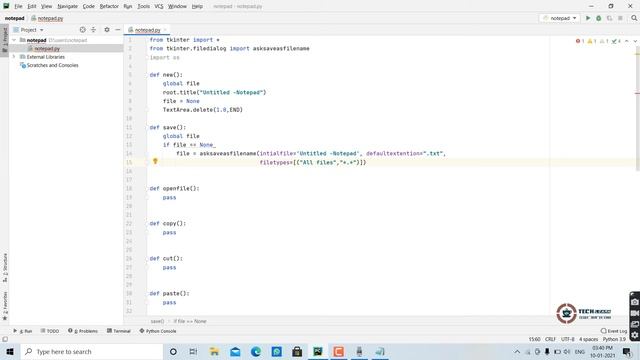Start debugging with the green bug icon

coord(599,18)
